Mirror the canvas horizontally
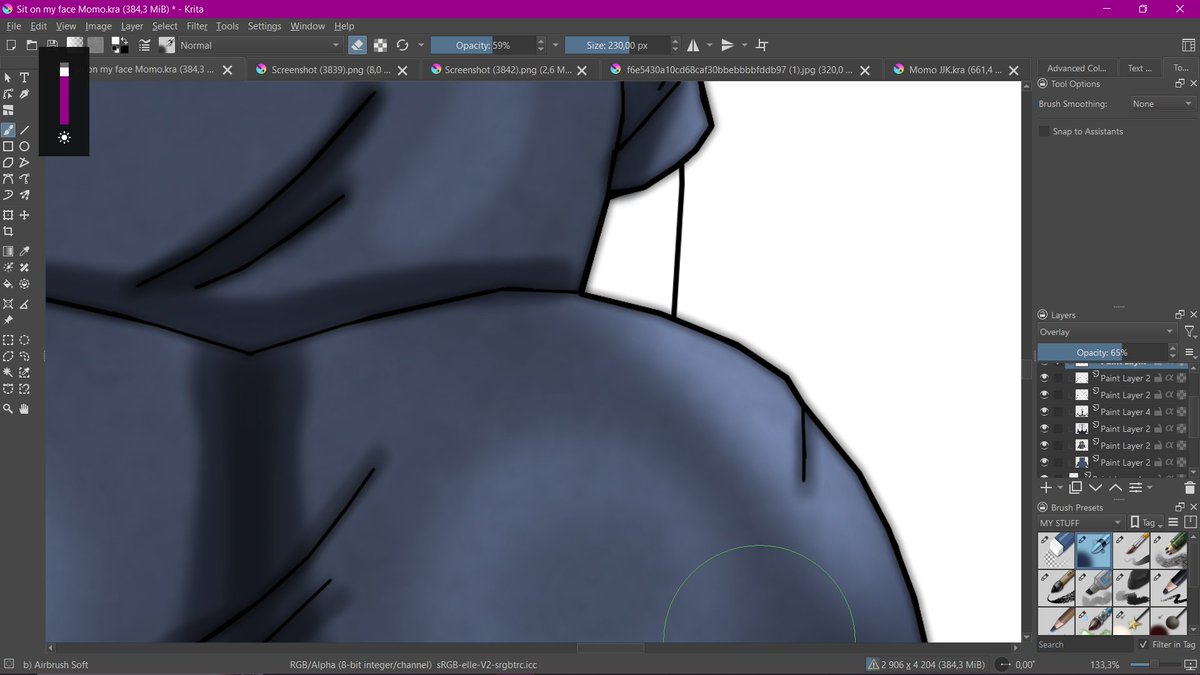The height and width of the screenshot is (675, 1200). 694,45
